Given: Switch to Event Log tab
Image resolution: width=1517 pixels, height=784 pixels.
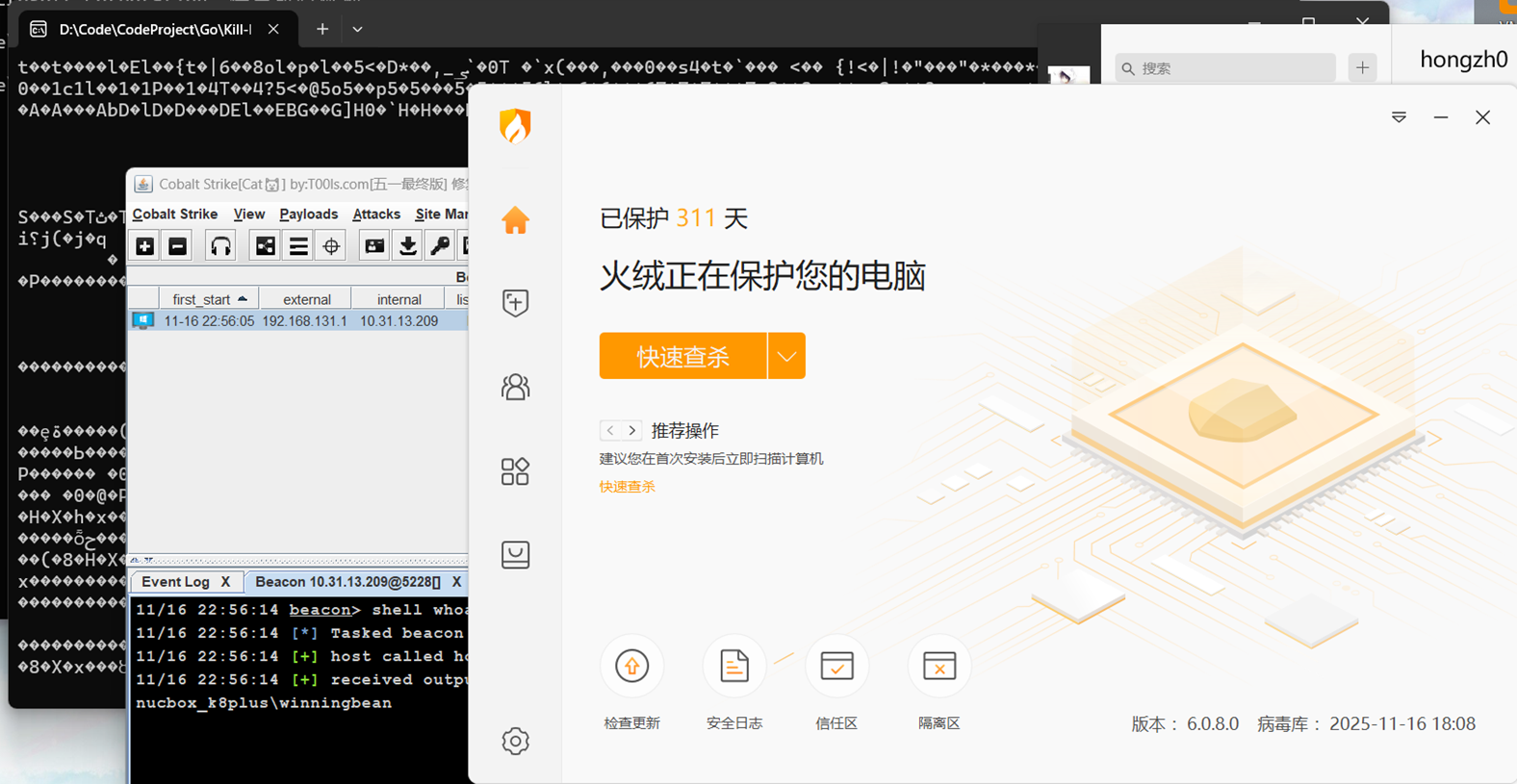Looking at the screenshot, I should tap(175, 582).
